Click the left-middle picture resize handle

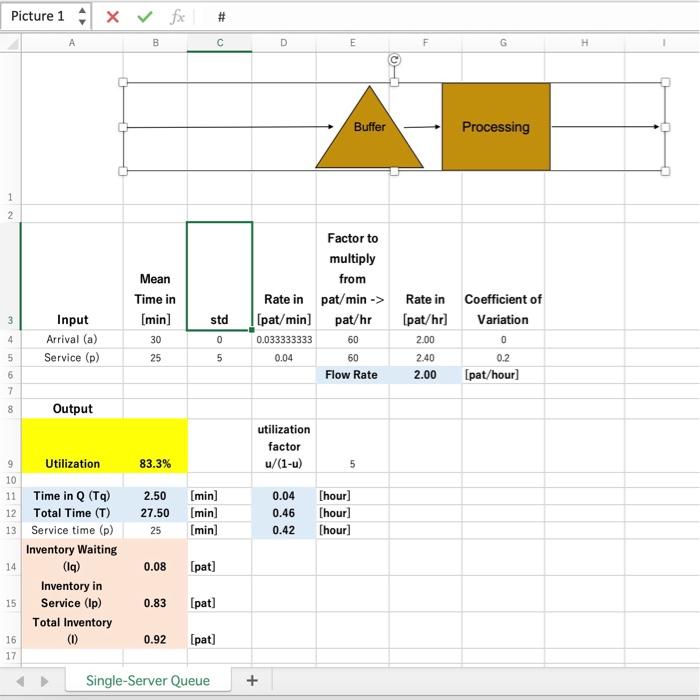[123, 127]
